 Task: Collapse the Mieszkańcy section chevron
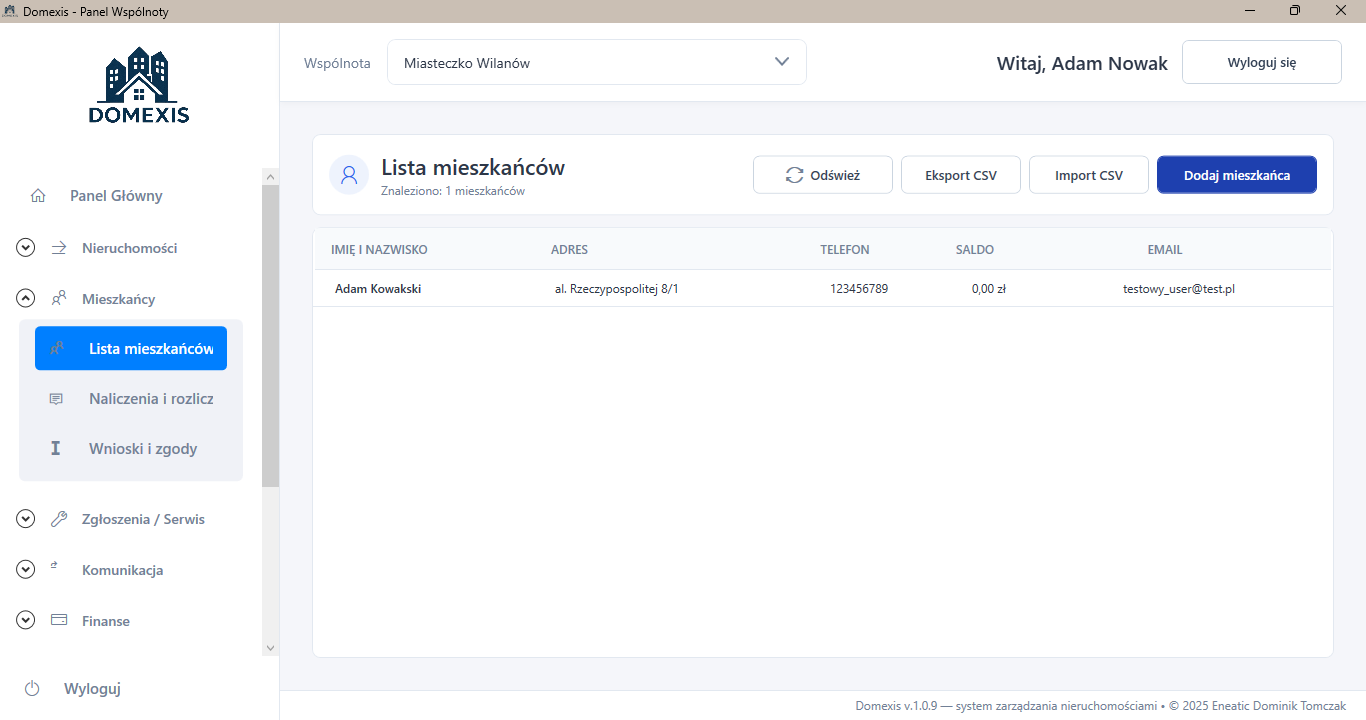26,299
